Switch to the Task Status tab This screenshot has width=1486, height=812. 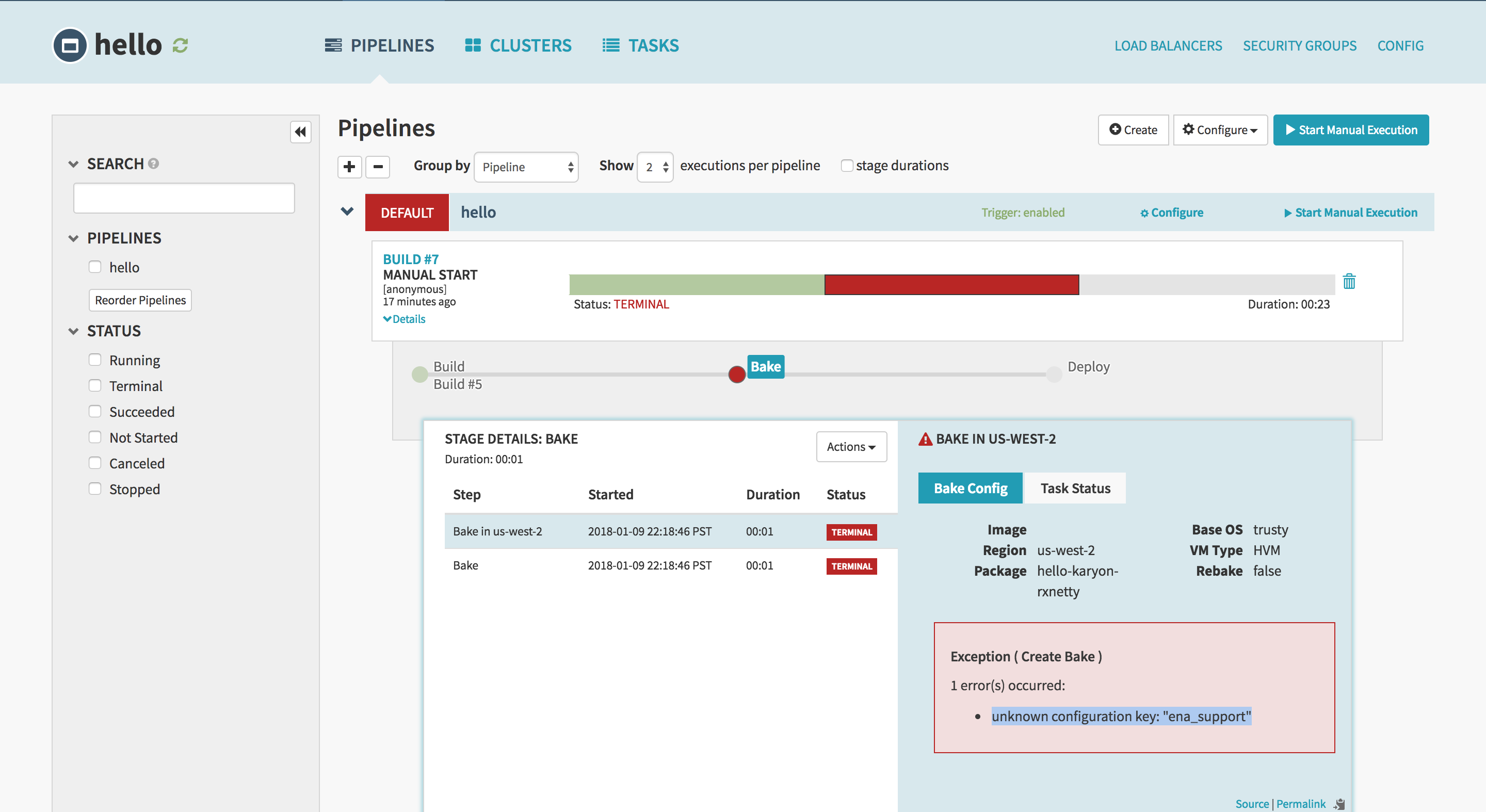(1075, 488)
